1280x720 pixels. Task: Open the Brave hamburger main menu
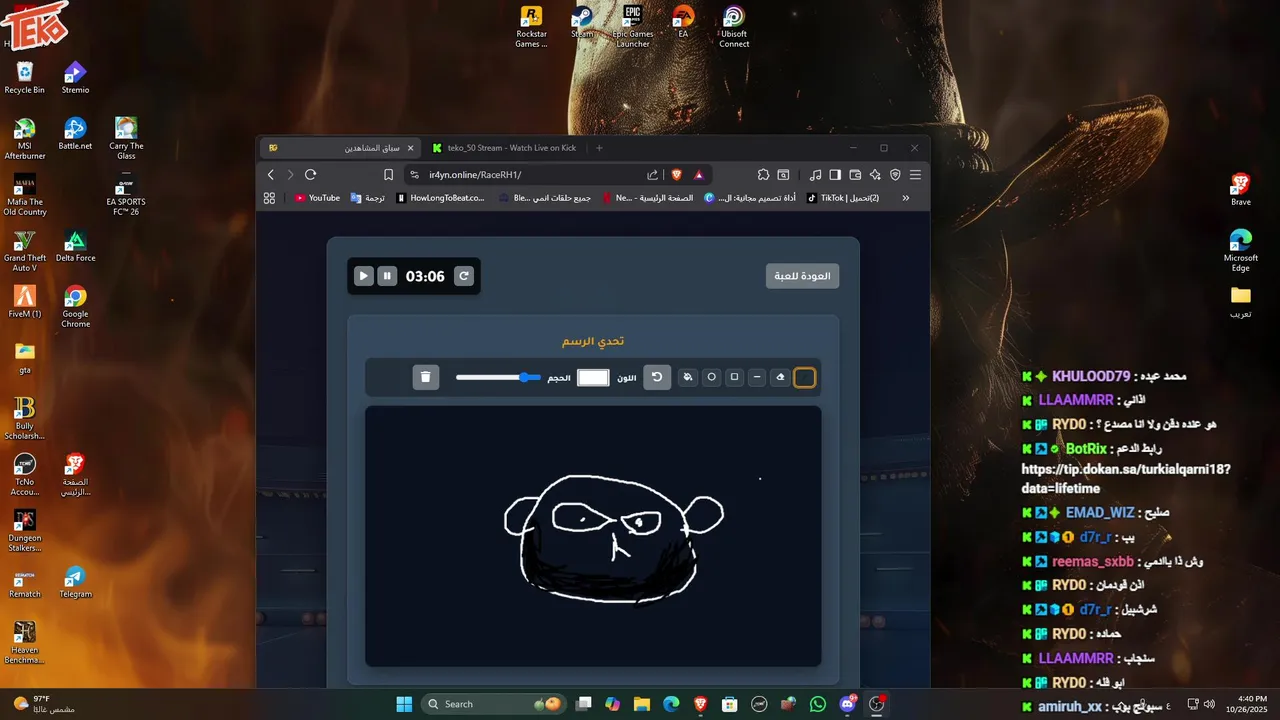point(915,174)
